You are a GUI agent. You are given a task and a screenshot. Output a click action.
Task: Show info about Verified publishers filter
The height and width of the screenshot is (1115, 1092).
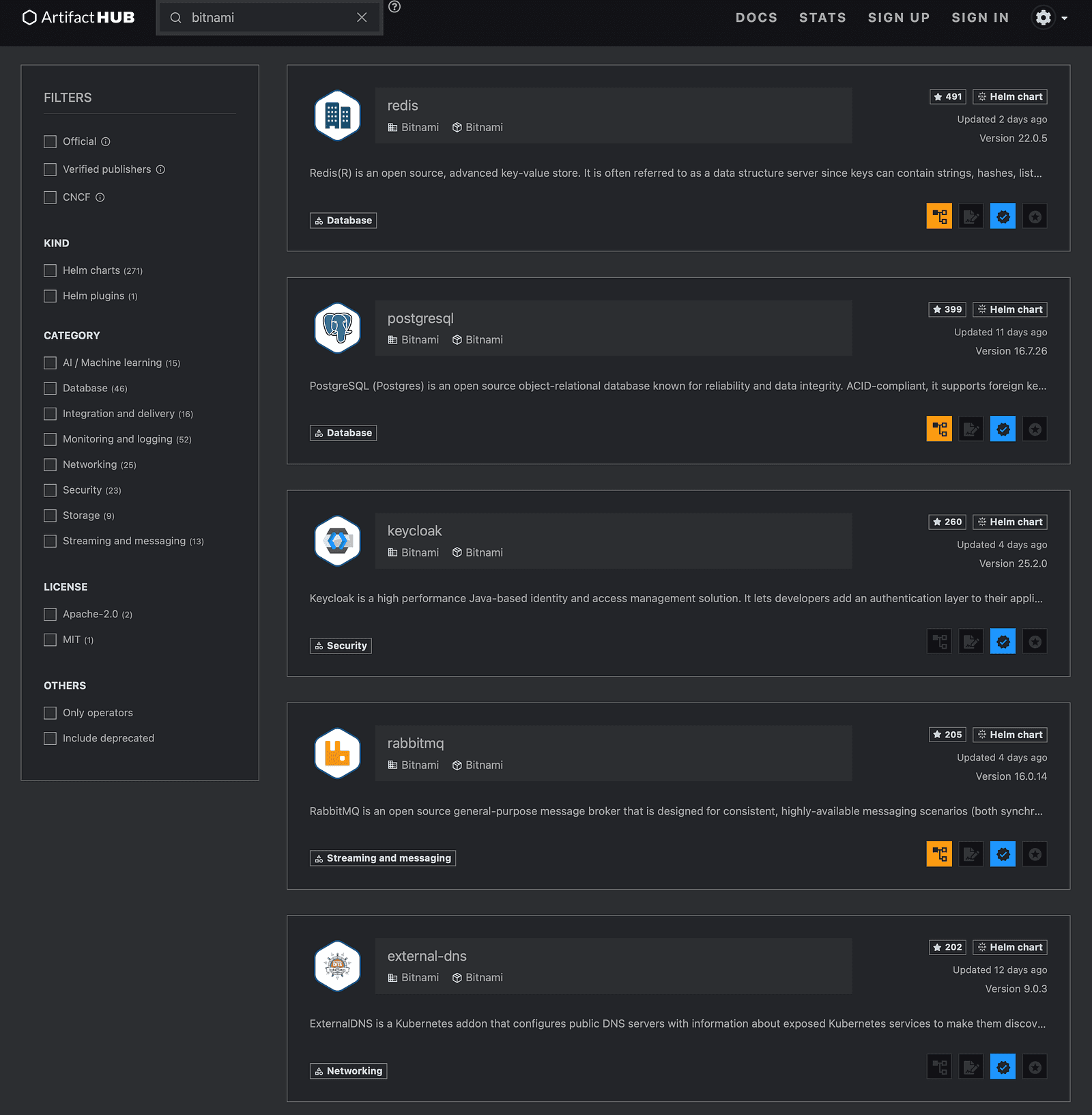[160, 170]
